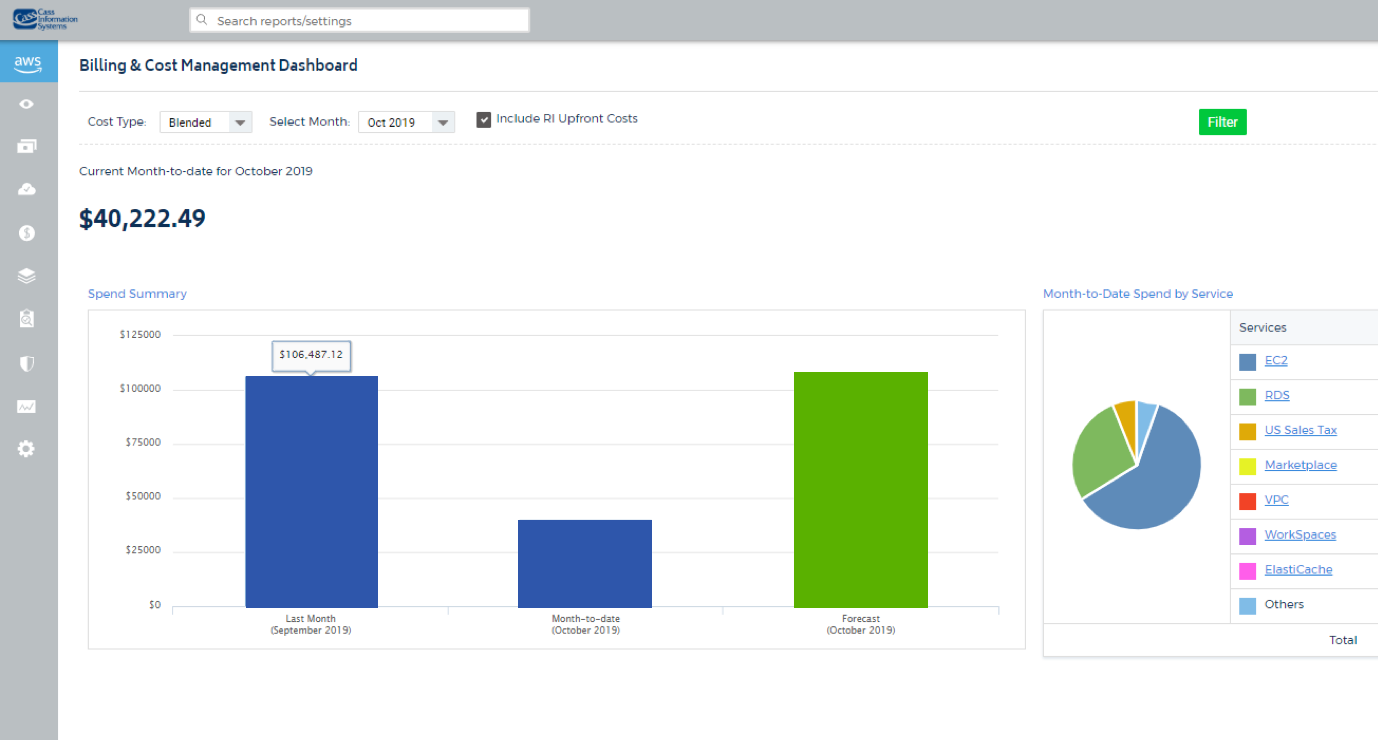Open the EC2 service link
The image size is (1378, 740).
1276,361
